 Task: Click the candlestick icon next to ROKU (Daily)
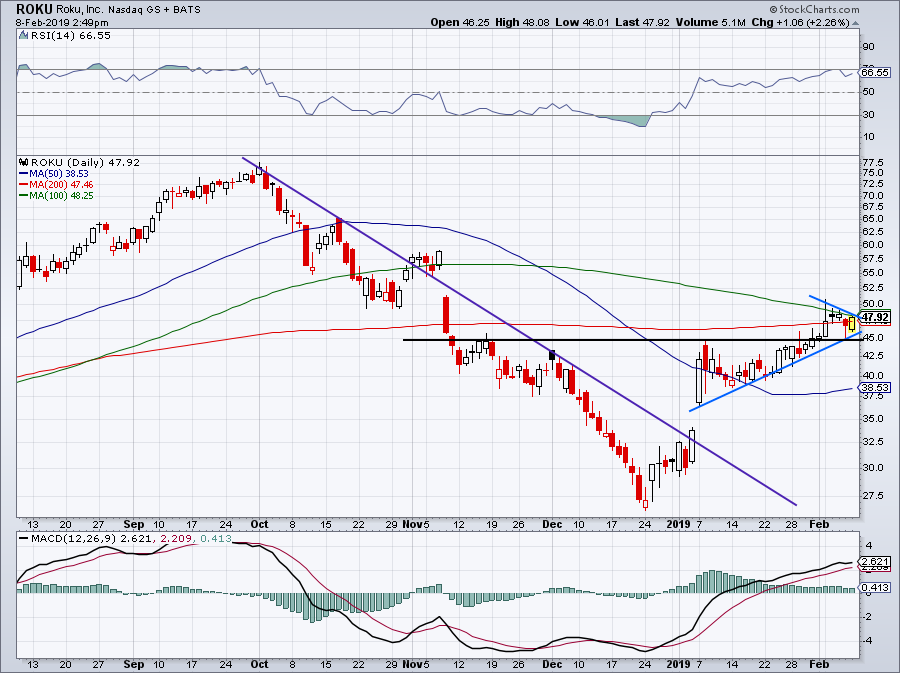click(x=24, y=162)
